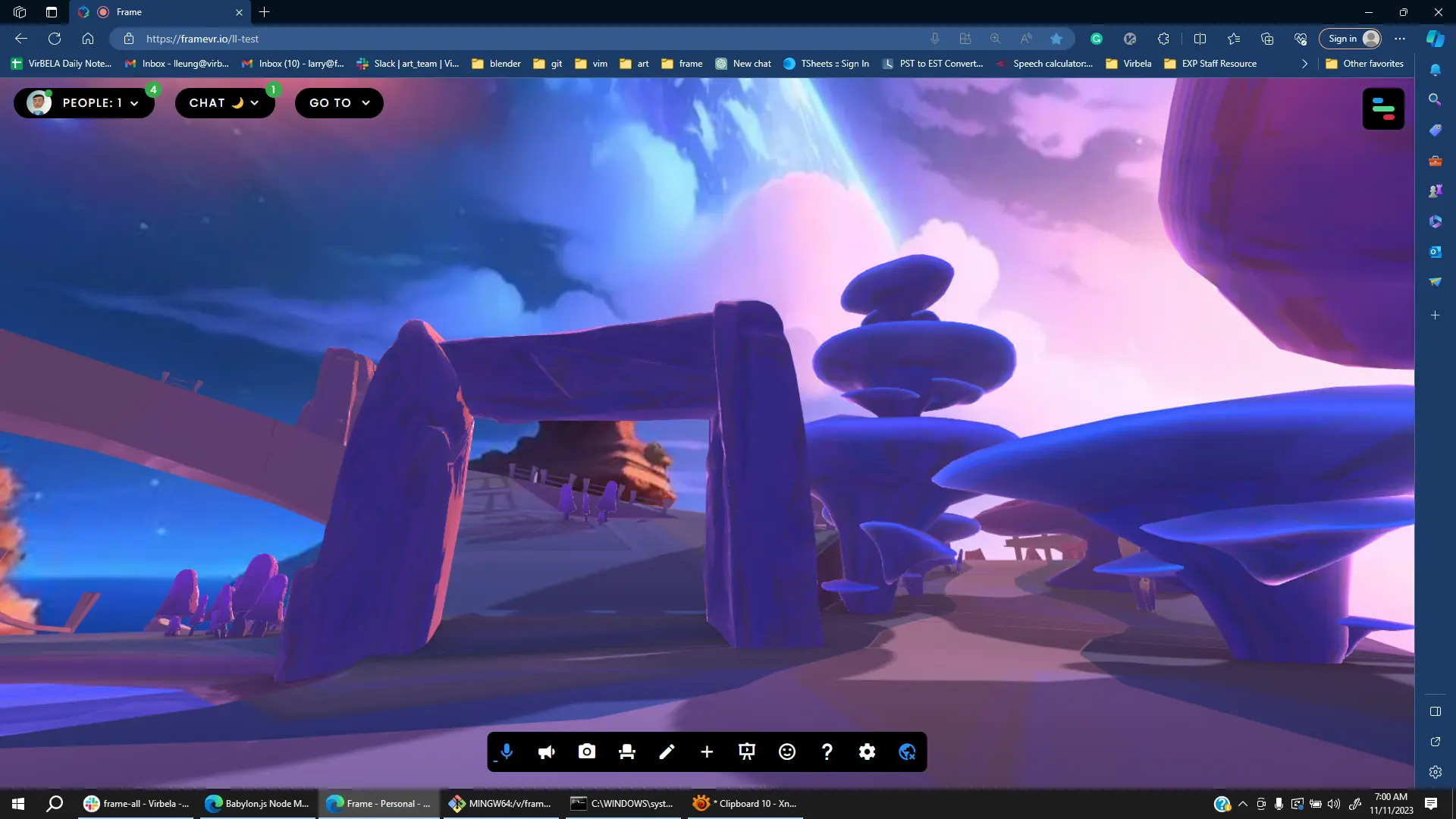Screen dimensions: 1456x819
Task: Open the GO TO dropdown
Action: point(339,103)
